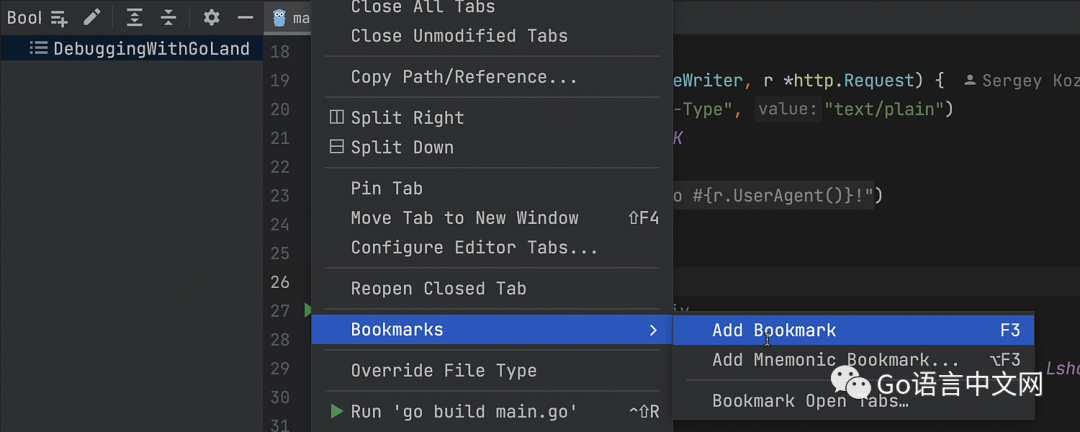The height and width of the screenshot is (432, 1080).
Task: Click Pin Tab menu entry
Action: [x=386, y=188]
